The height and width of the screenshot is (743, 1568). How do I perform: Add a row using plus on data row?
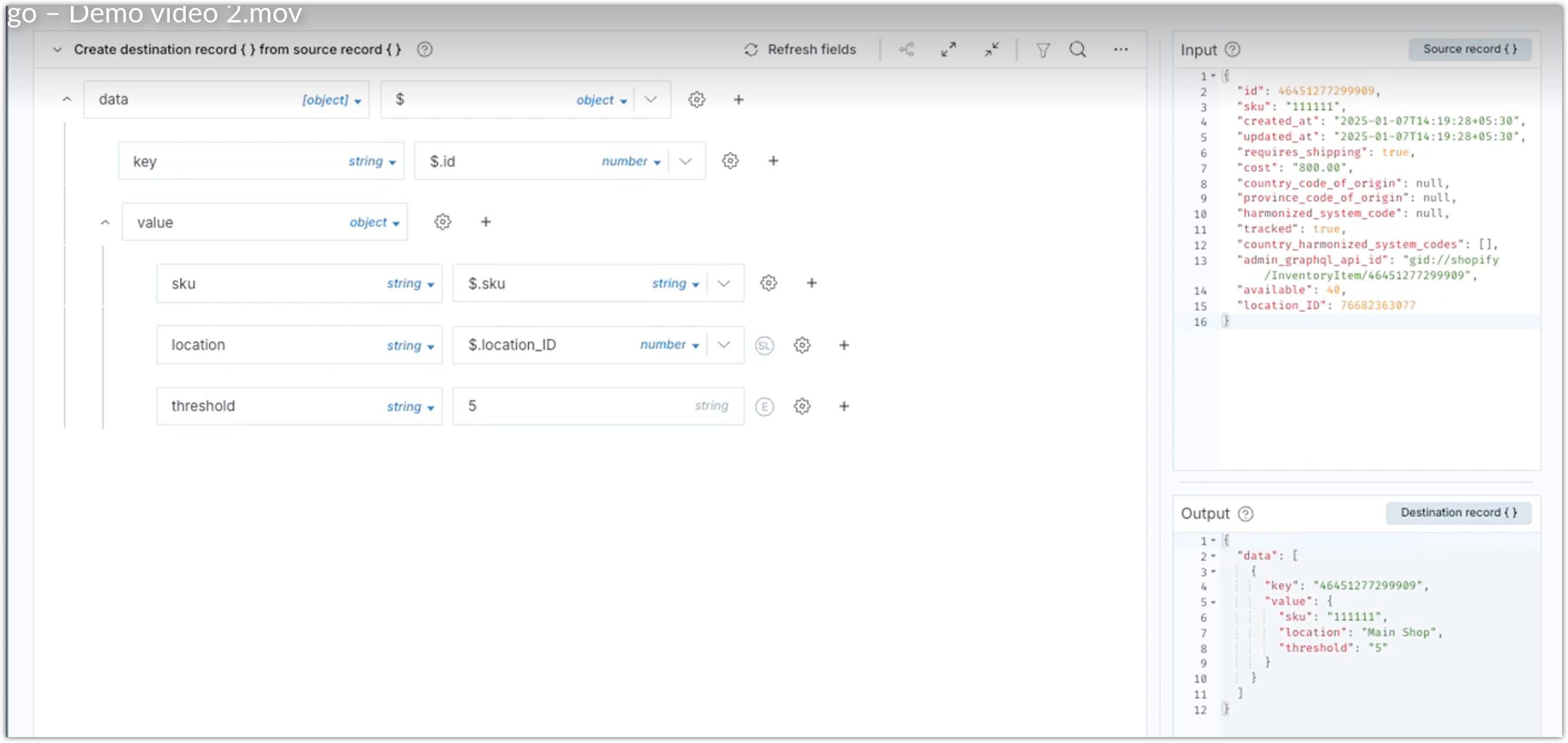click(x=738, y=99)
